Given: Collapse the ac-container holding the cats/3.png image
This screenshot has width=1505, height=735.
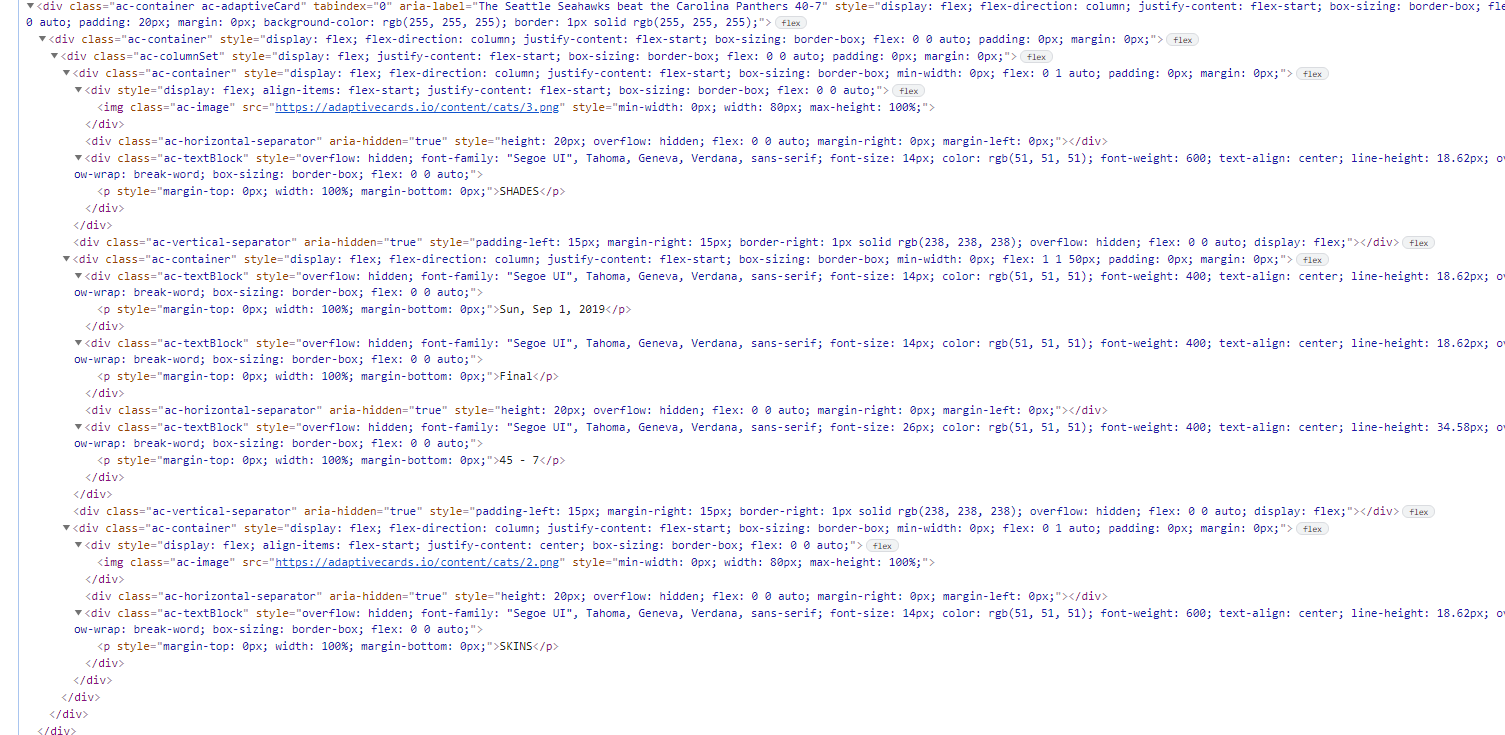Looking at the screenshot, I should point(66,74).
